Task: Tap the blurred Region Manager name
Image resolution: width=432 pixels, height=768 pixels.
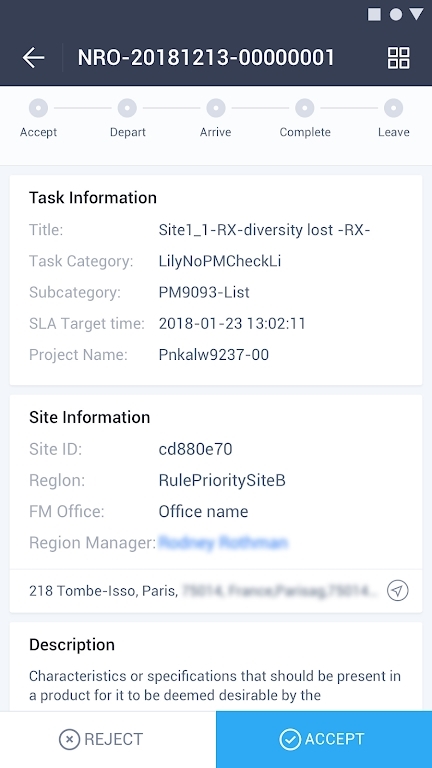Action: point(223,543)
